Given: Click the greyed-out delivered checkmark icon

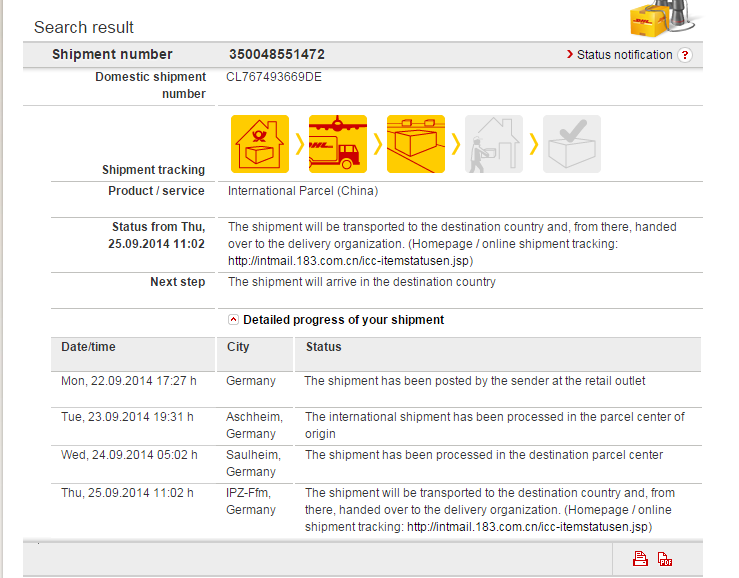Looking at the screenshot, I should 572,144.
